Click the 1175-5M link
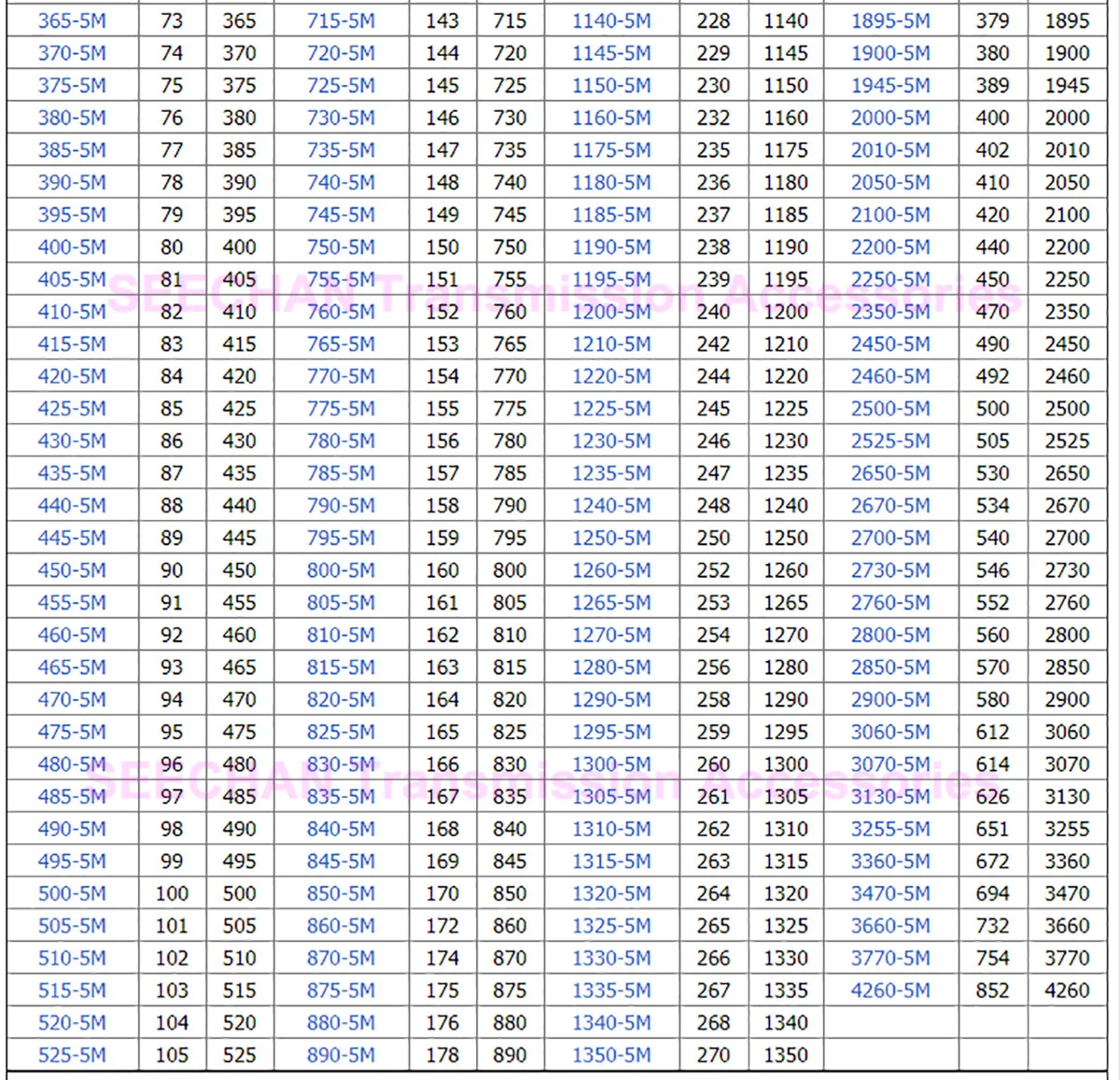1120x1080 pixels. coord(611,150)
